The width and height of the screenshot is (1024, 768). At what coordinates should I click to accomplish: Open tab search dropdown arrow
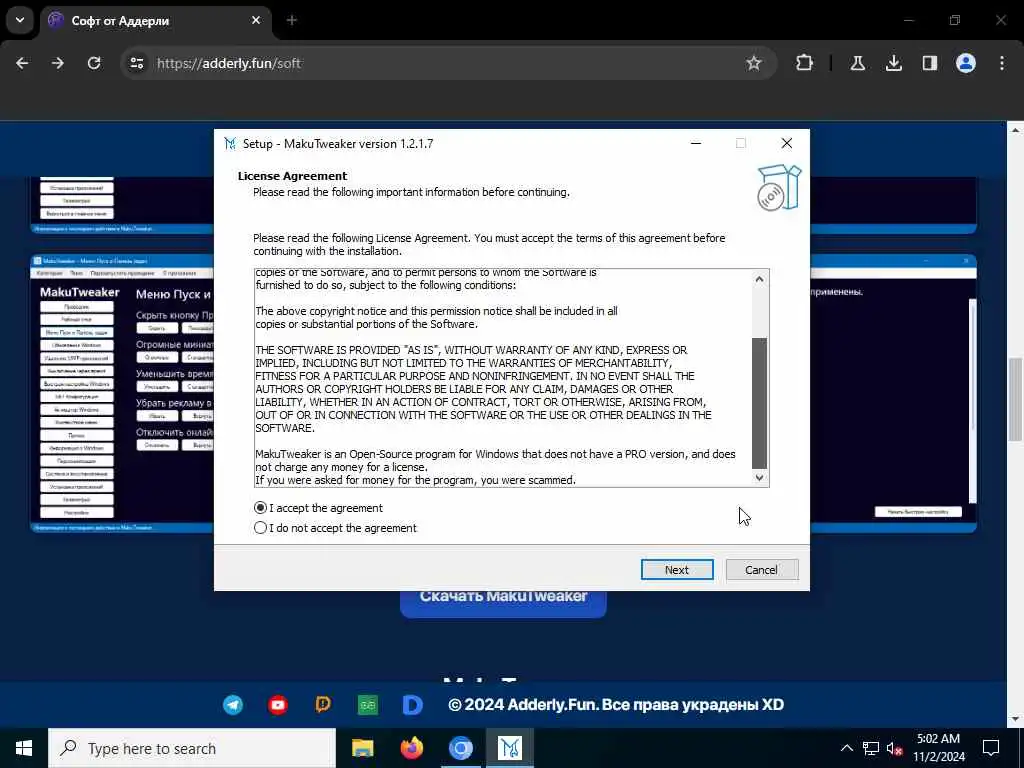pos(20,20)
